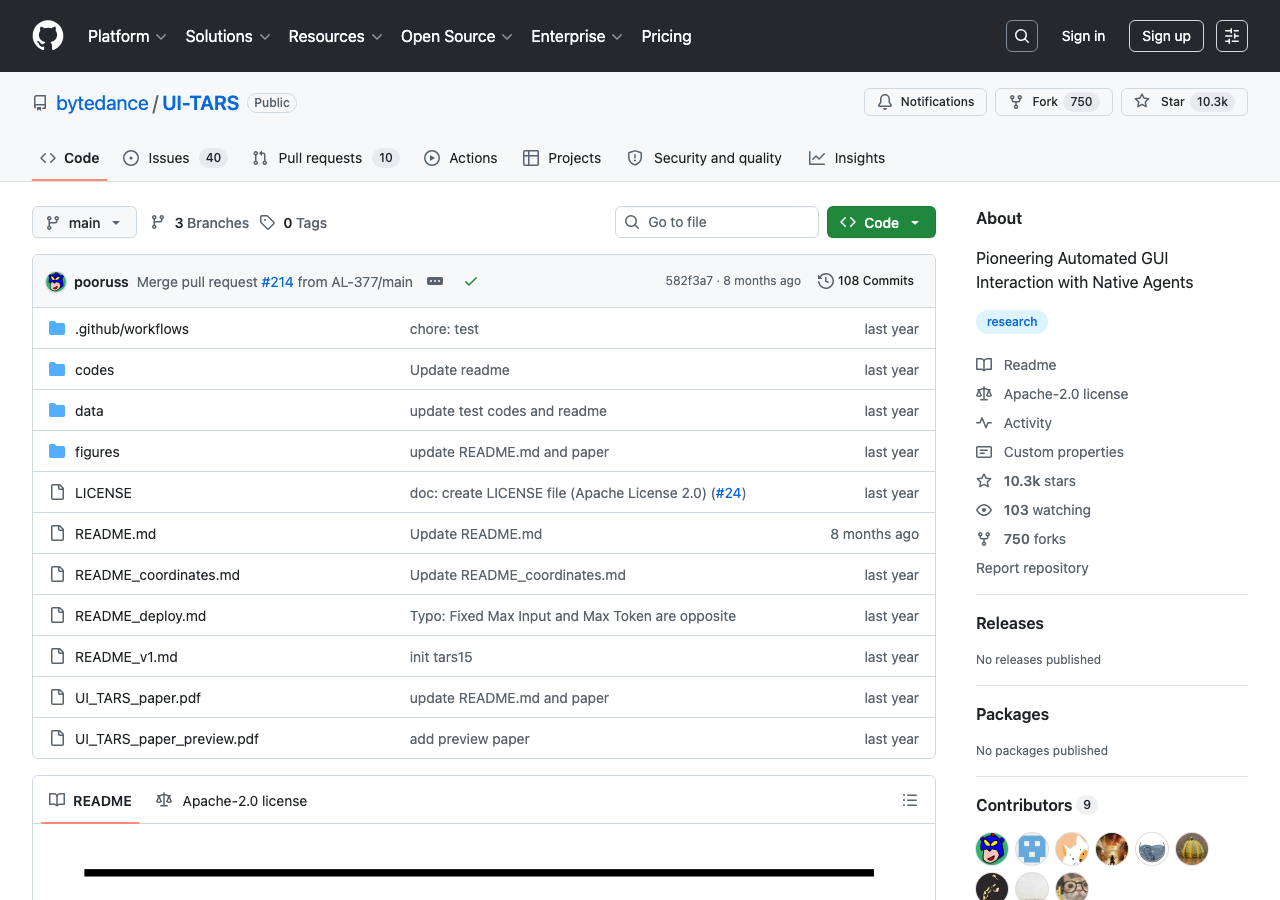
Task: Select the README tab in file viewer
Action: 90,801
